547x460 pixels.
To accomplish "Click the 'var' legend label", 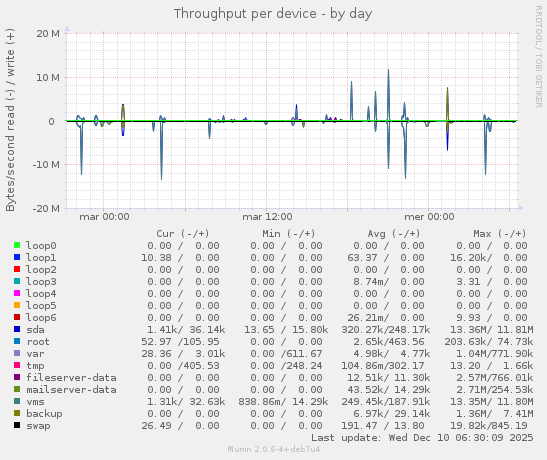I will pos(35,354).
